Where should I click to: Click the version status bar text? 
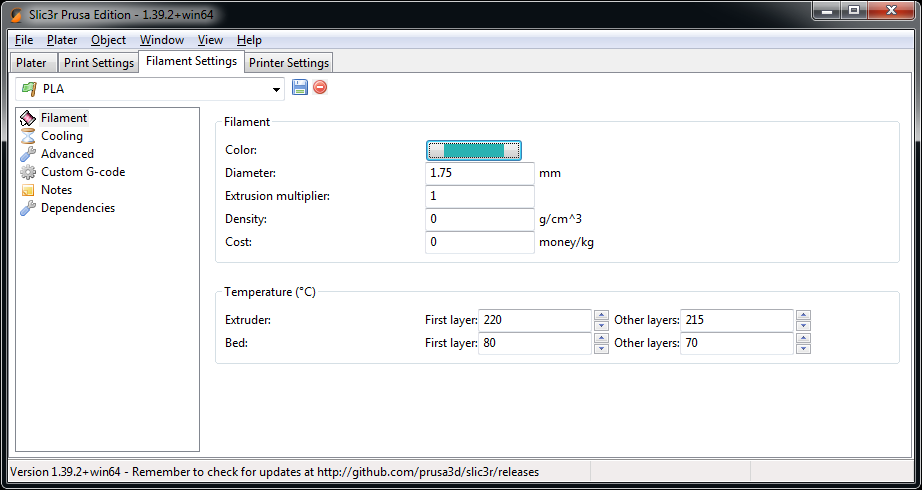[275, 472]
